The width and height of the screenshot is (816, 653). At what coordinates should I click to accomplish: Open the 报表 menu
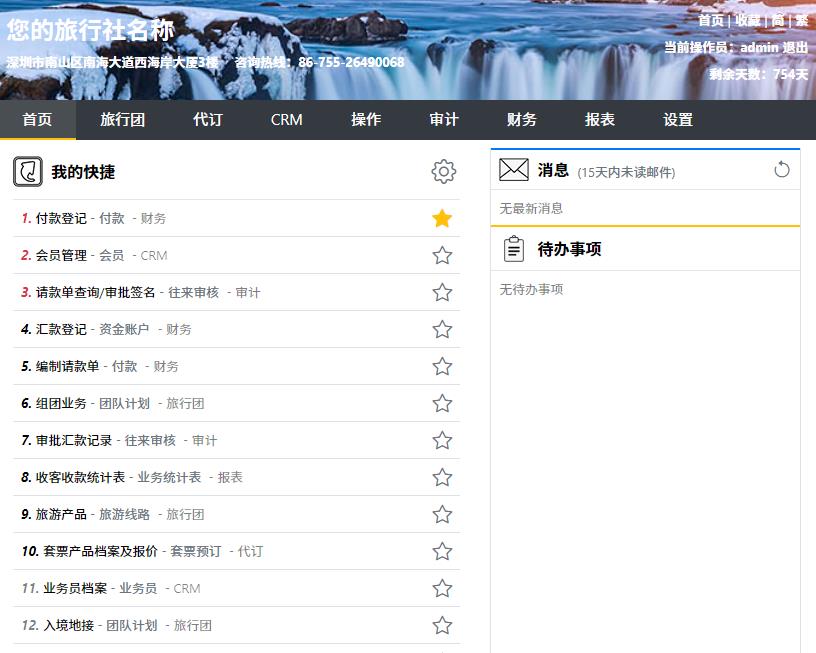600,120
